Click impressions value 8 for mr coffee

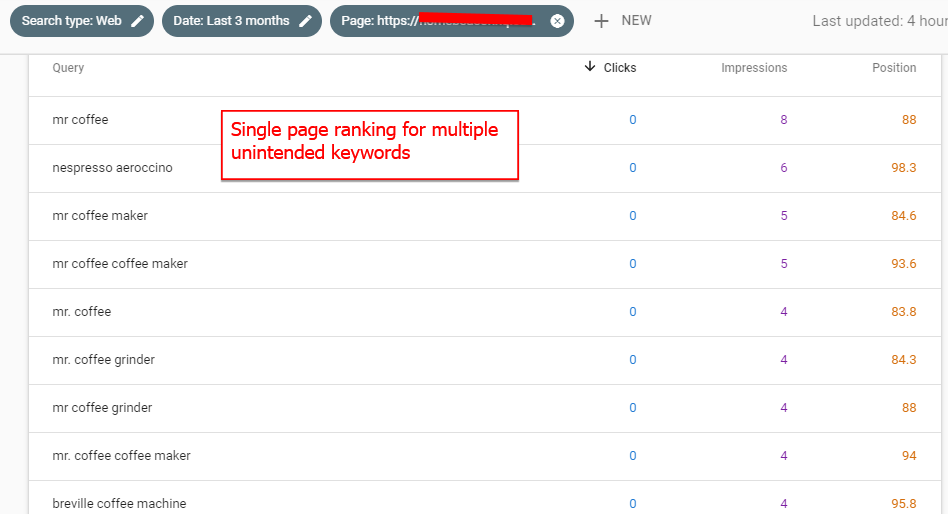[x=784, y=120]
